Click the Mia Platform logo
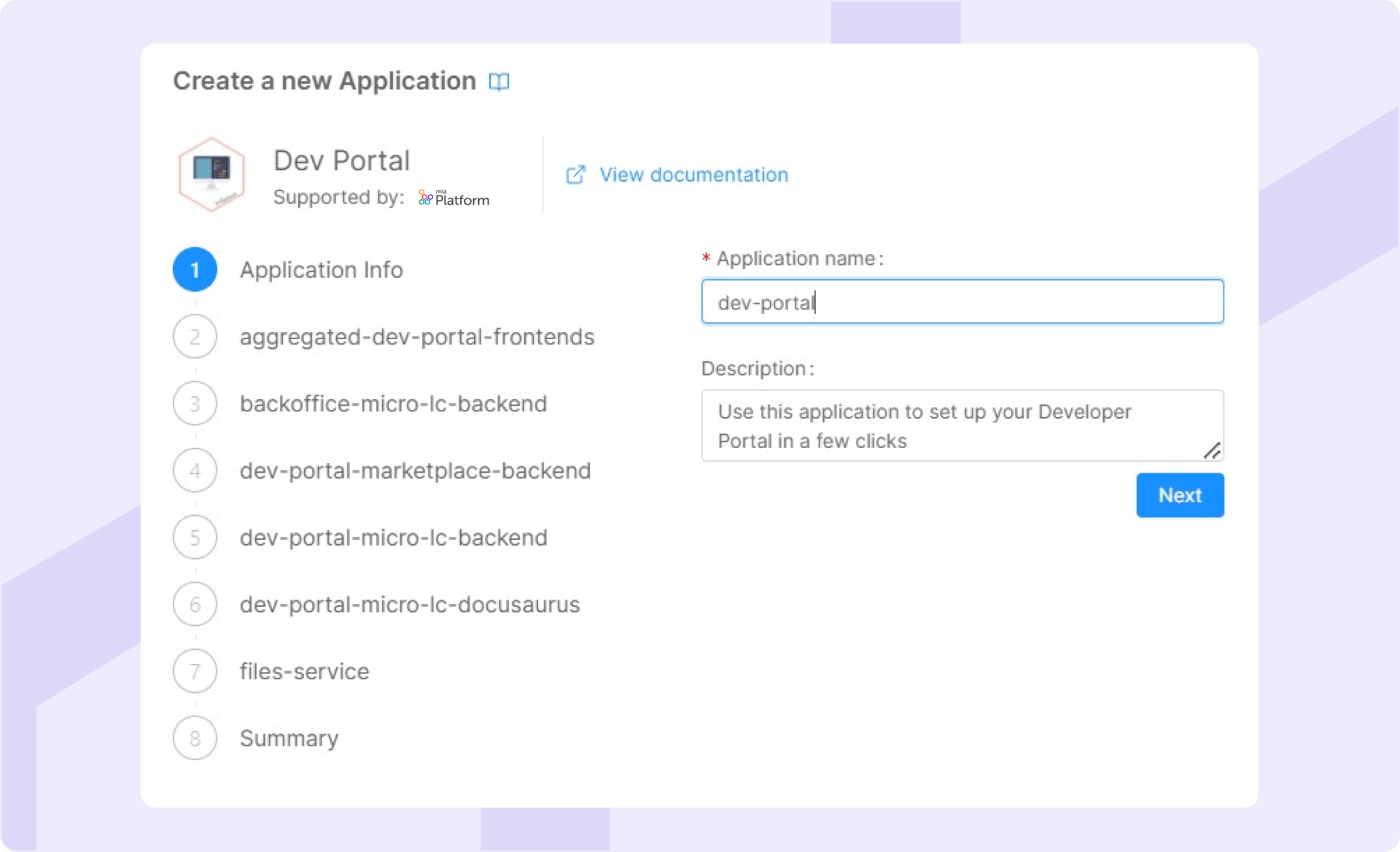 (454, 198)
